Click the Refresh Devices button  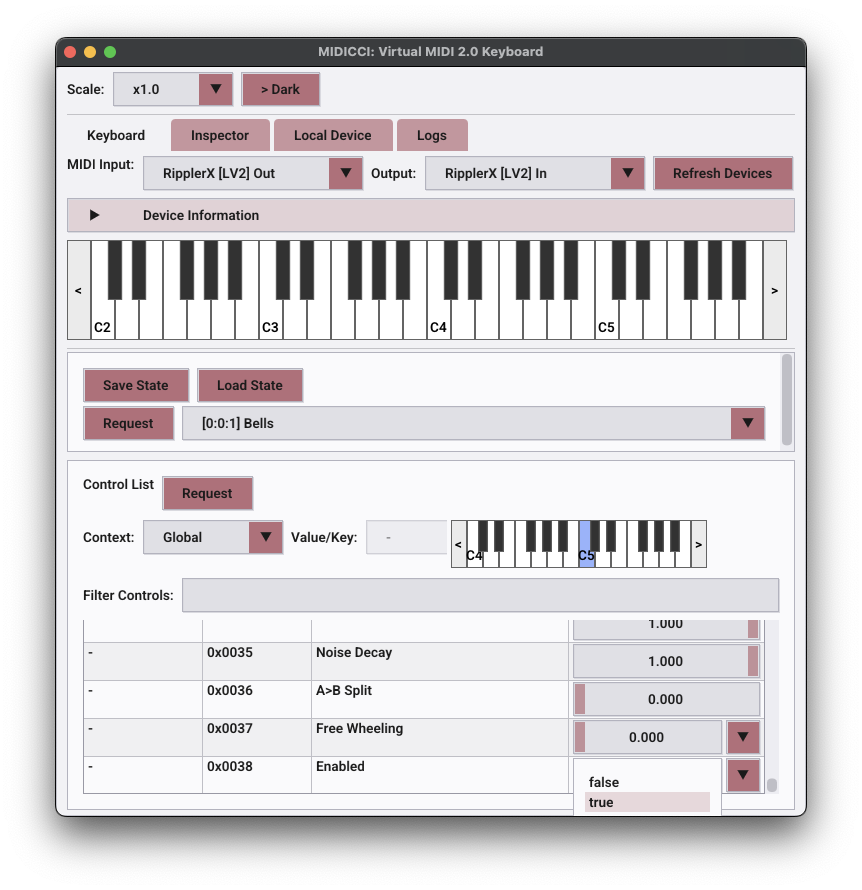coord(723,173)
